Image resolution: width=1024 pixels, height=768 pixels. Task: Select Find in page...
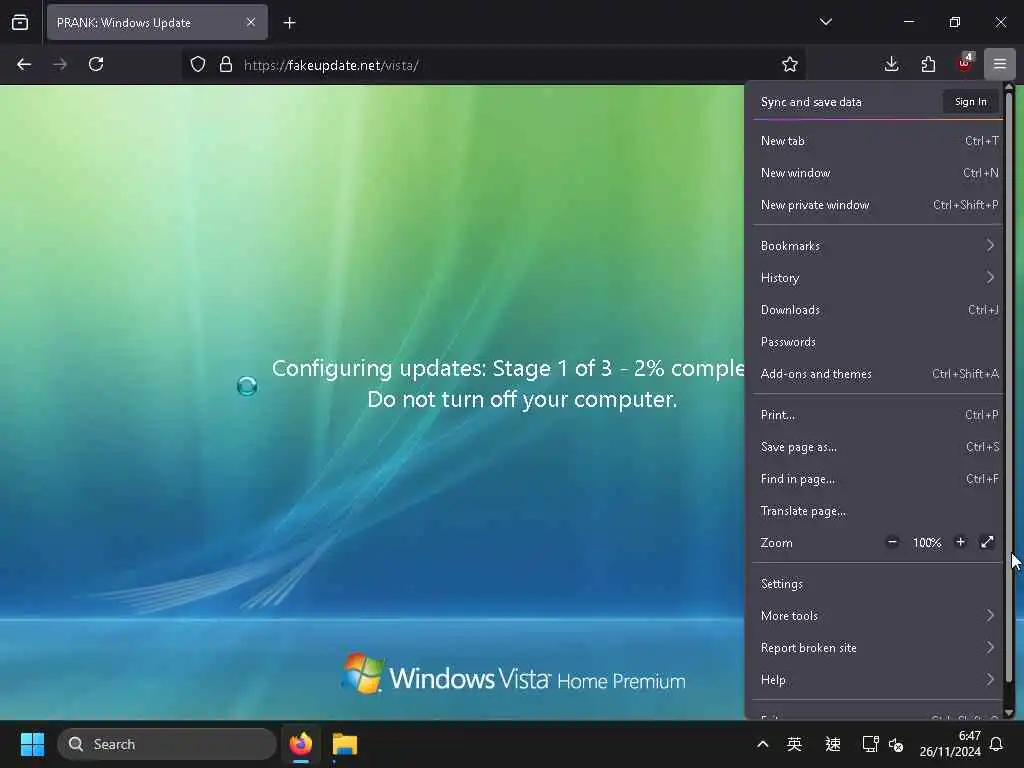click(x=877, y=479)
